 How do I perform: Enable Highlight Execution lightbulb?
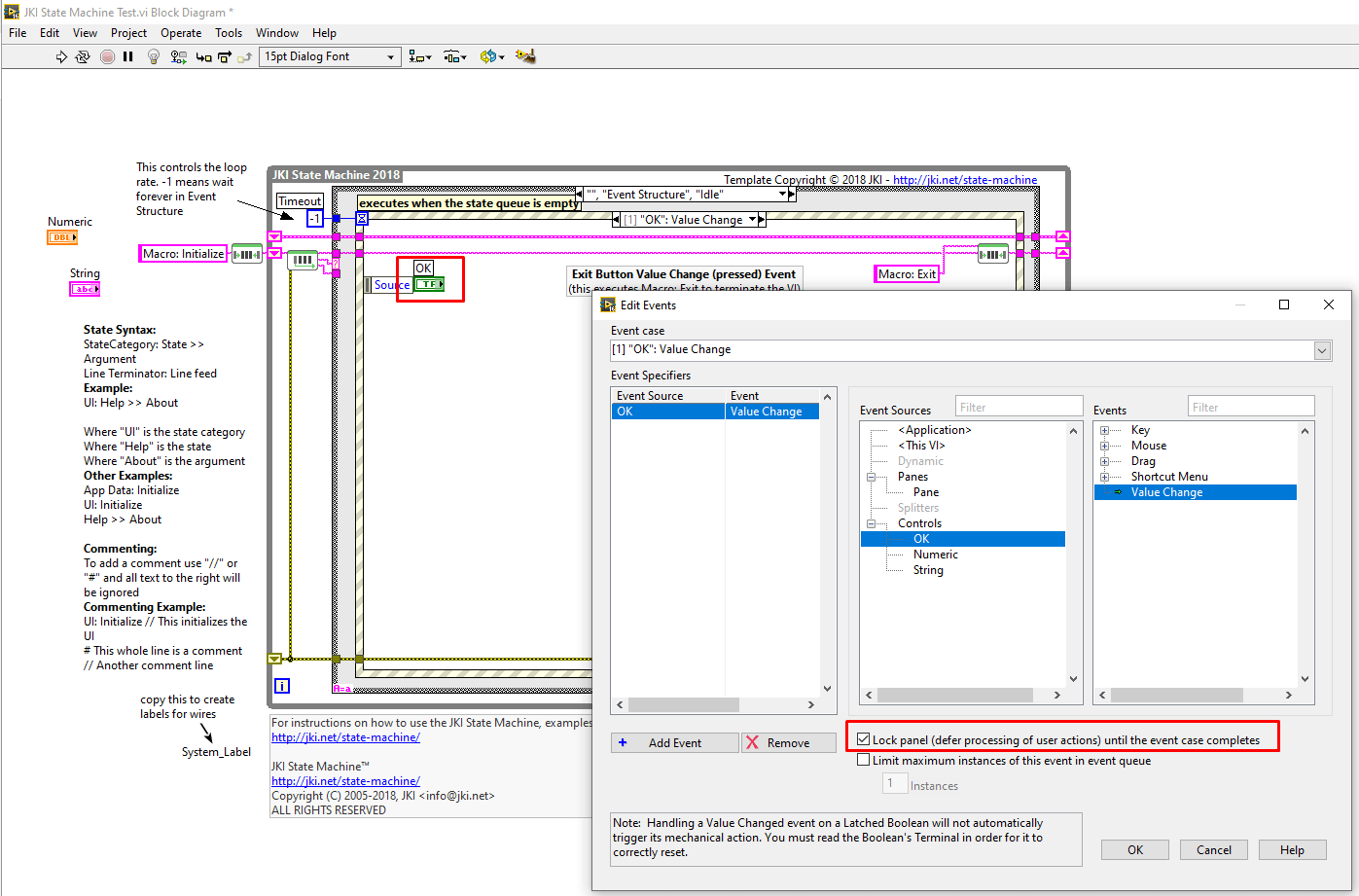pyautogui.click(x=153, y=56)
